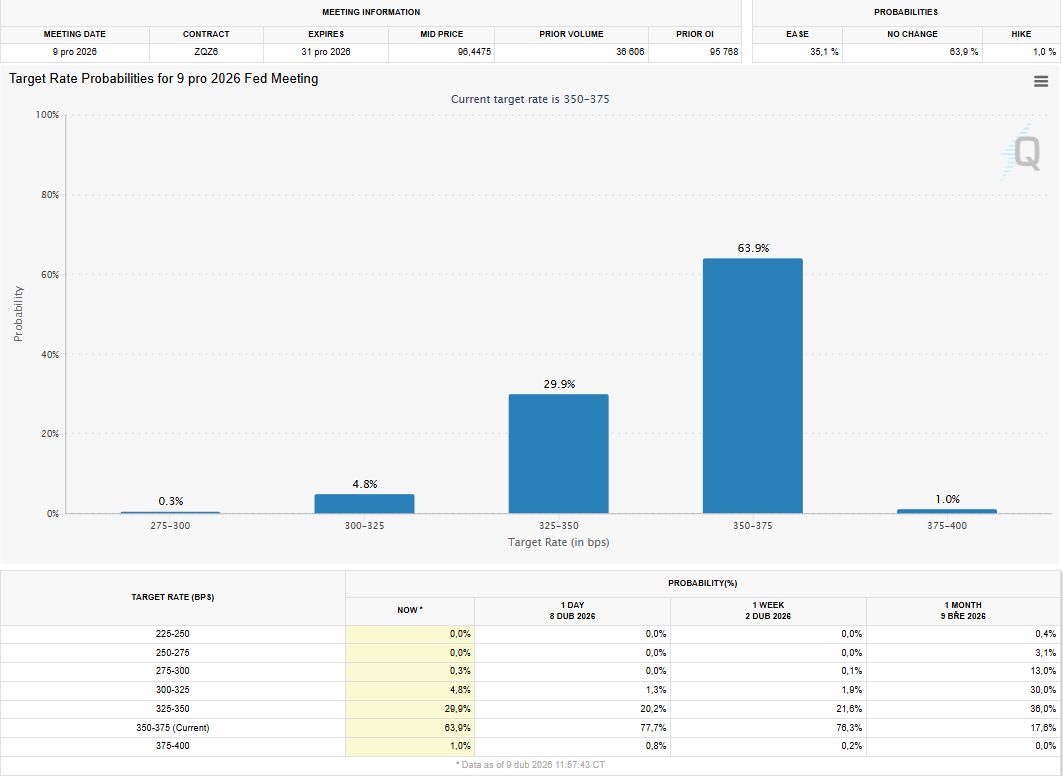This screenshot has height=776, width=1063.
Task: Click the chart title text for 9 pro 2026
Action: click(x=163, y=79)
